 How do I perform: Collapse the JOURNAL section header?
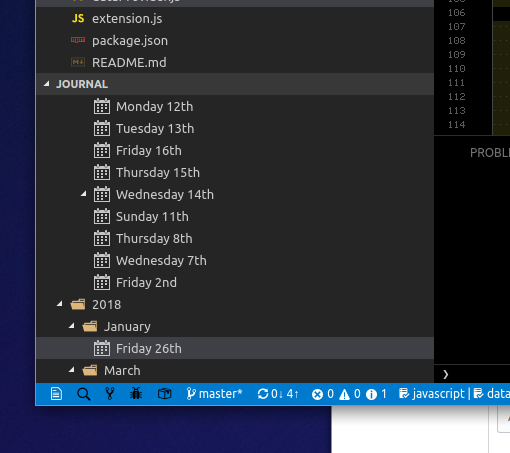coord(235,84)
